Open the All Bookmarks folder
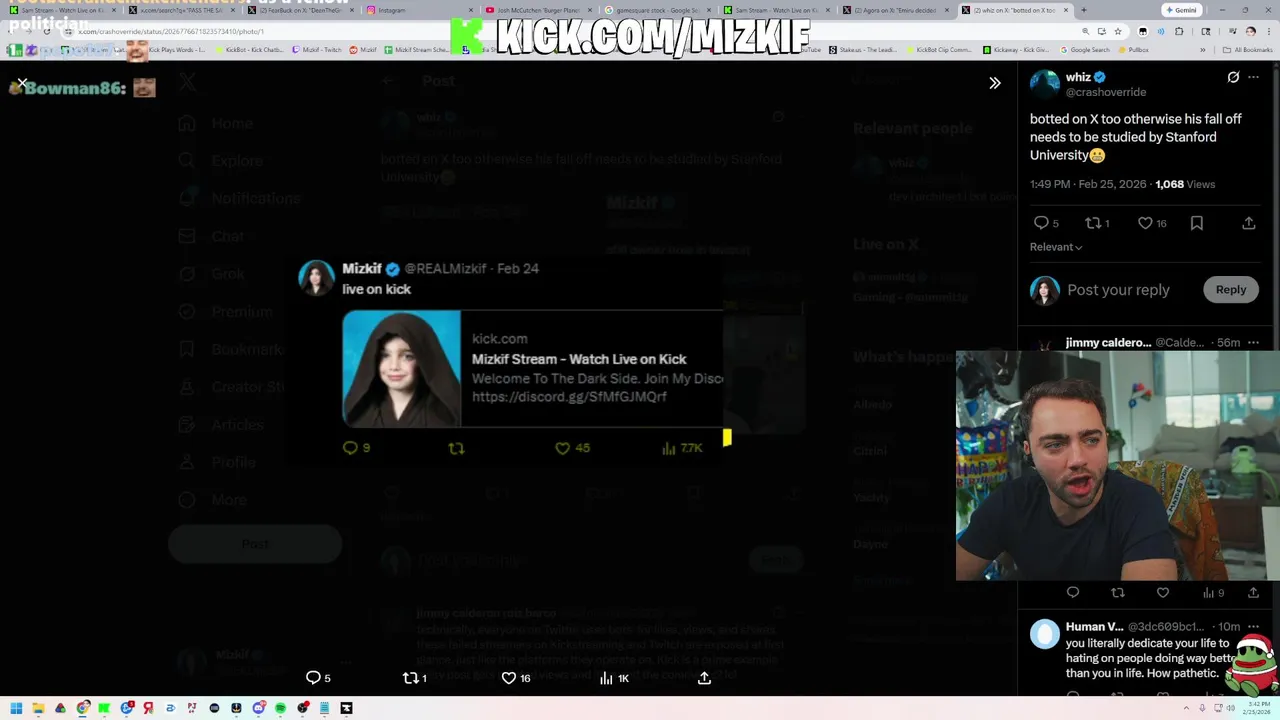The width and height of the screenshot is (1280, 720). tap(1249, 49)
